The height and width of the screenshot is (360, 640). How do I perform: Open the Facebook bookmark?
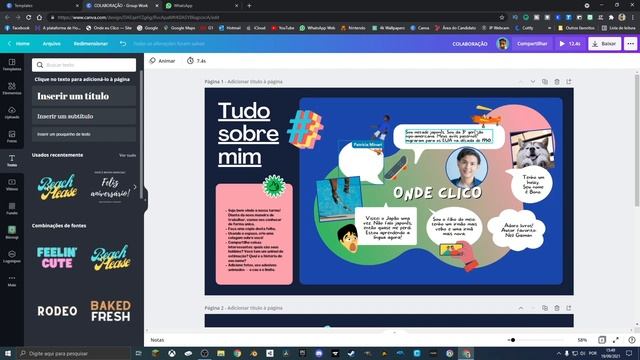click(x=17, y=28)
